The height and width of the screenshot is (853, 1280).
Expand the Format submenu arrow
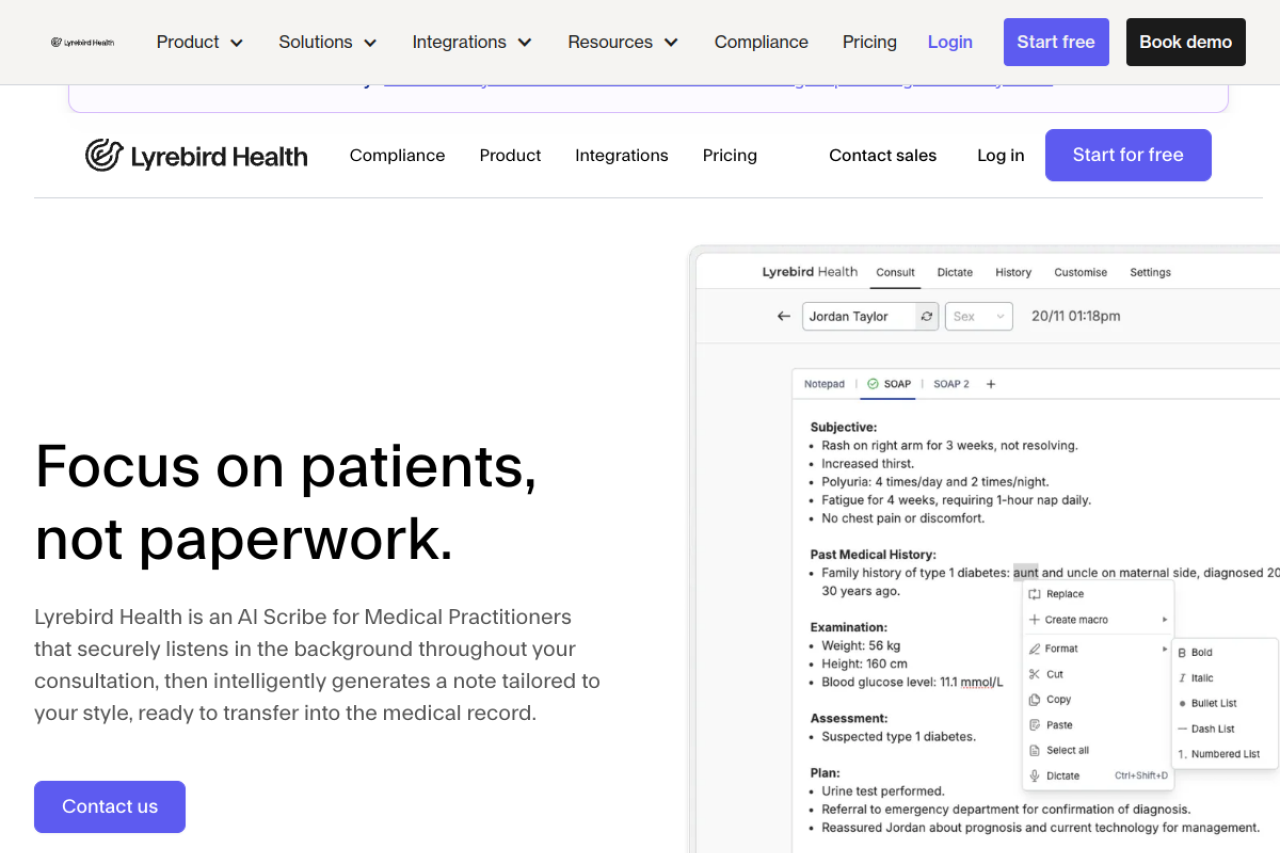click(x=1164, y=649)
